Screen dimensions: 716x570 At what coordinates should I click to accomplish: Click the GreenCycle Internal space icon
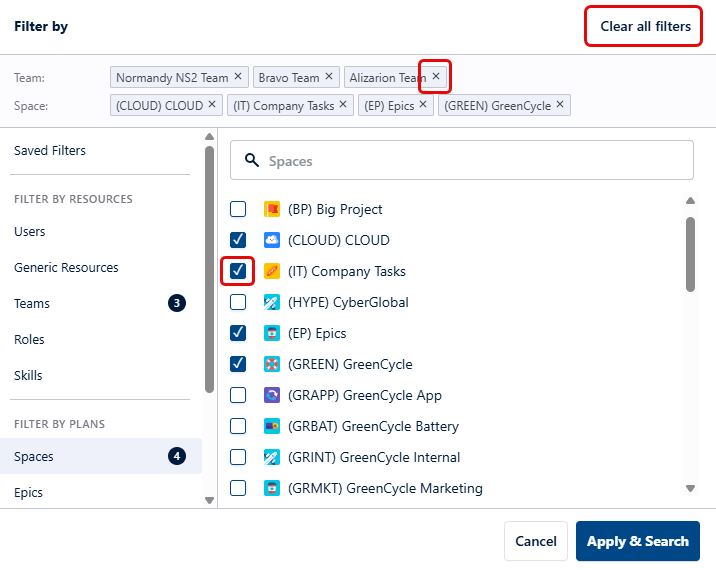click(272, 457)
